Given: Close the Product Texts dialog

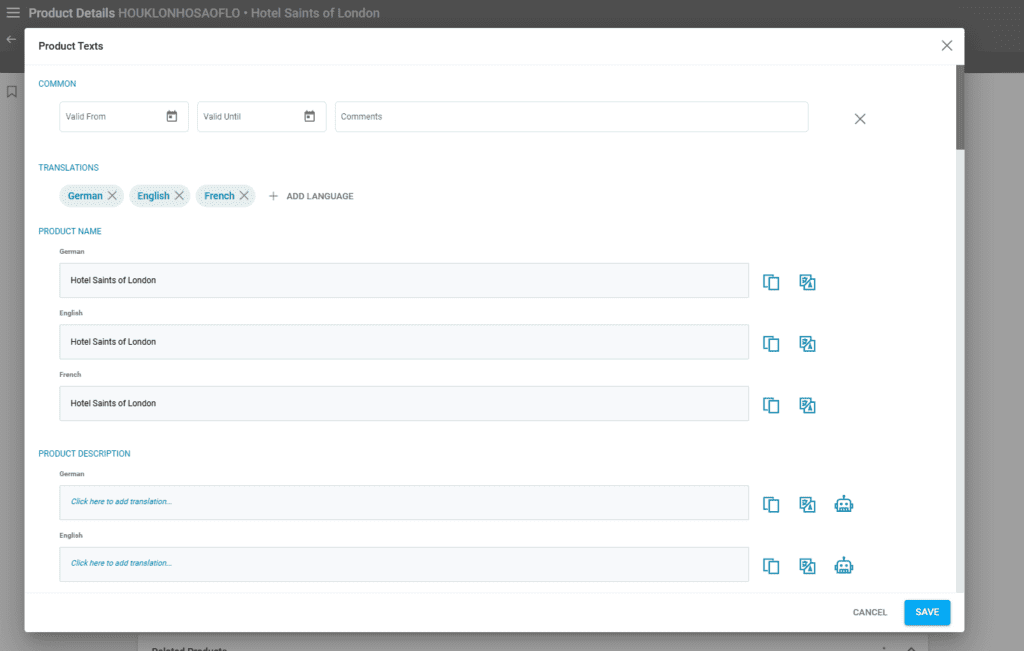Looking at the screenshot, I should (x=946, y=46).
